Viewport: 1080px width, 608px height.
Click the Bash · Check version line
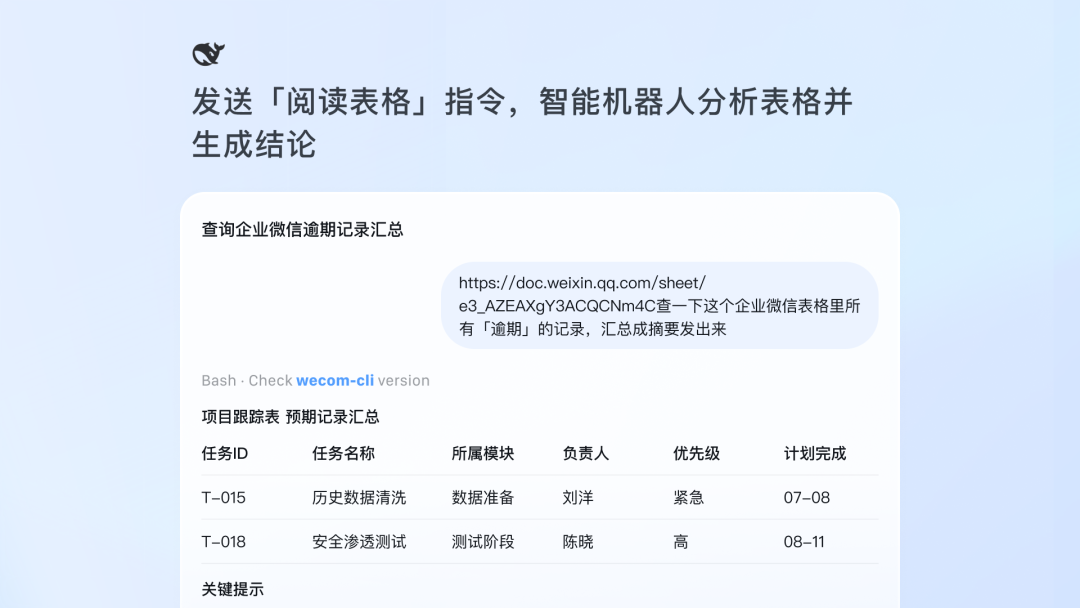tap(315, 381)
